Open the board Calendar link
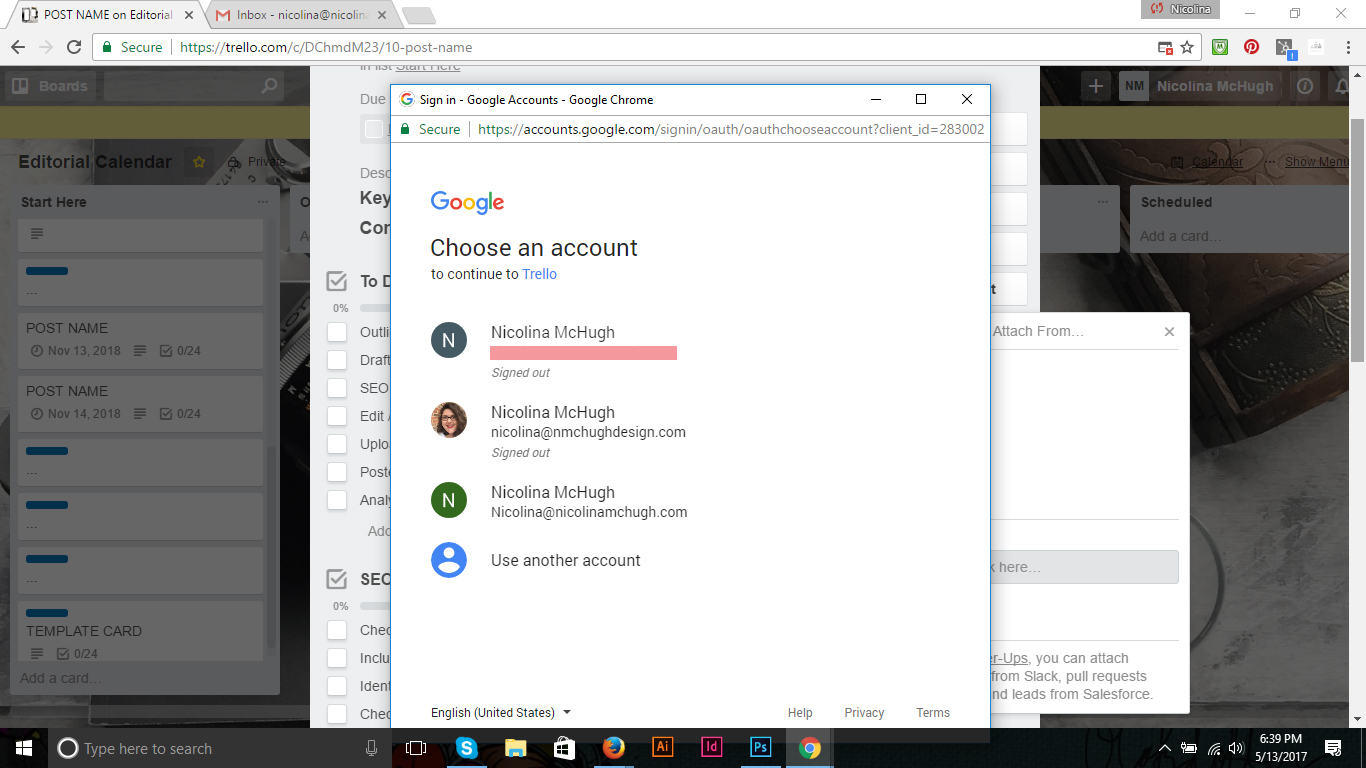This screenshot has width=1366, height=768. coord(1207,162)
